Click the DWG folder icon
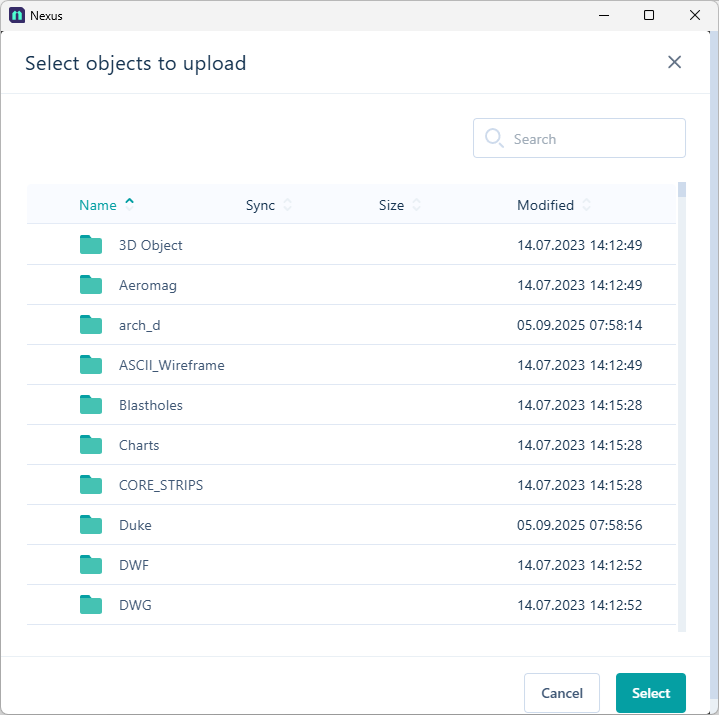The width and height of the screenshot is (719, 715). point(91,605)
